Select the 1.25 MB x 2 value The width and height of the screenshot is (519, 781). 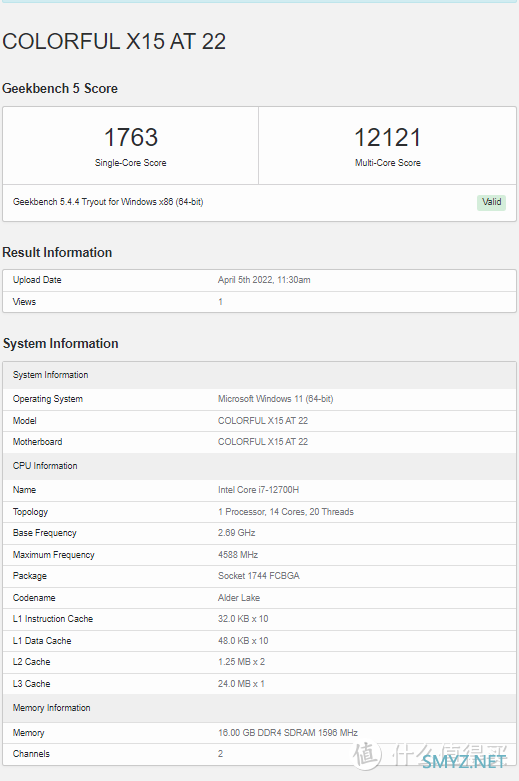242,662
